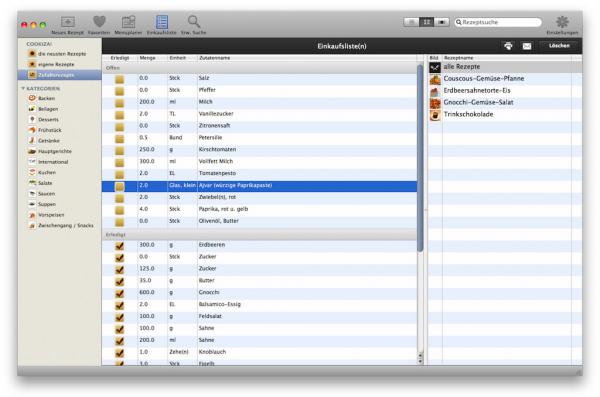Select the Trinkschokolade recipe
The width and height of the screenshot is (600, 397).
[505, 114]
